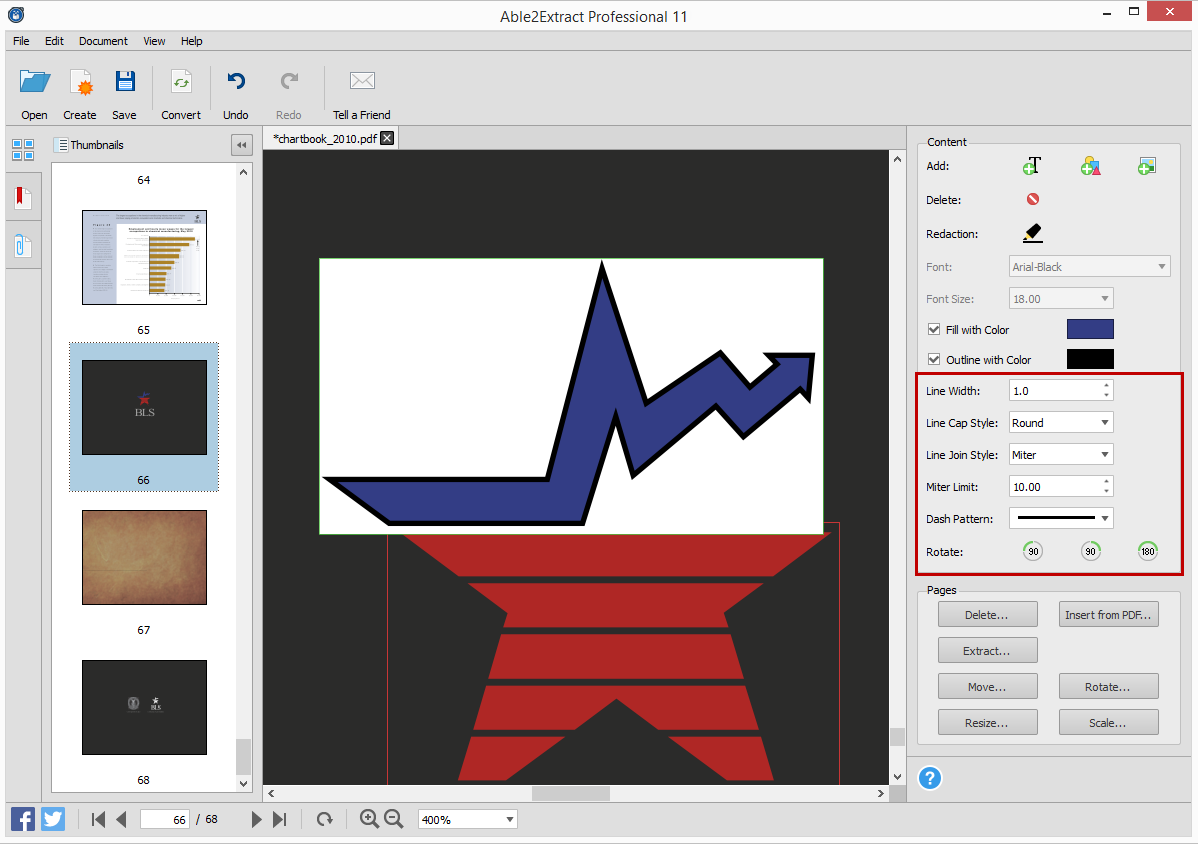The width and height of the screenshot is (1198, 844).
Task: Click the Add Text icon
Action: 1032,166
